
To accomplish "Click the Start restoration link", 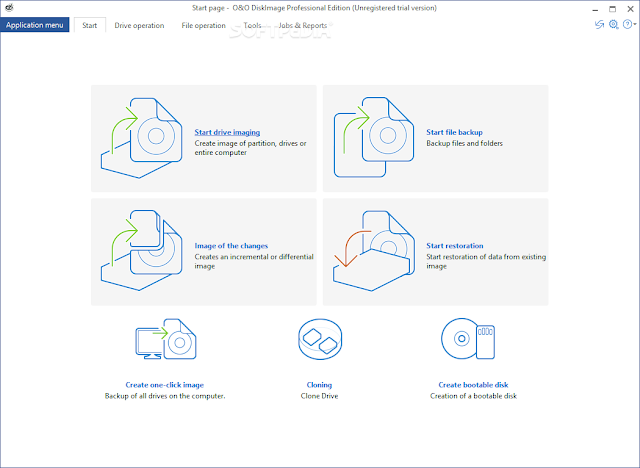I will [455, 245].
